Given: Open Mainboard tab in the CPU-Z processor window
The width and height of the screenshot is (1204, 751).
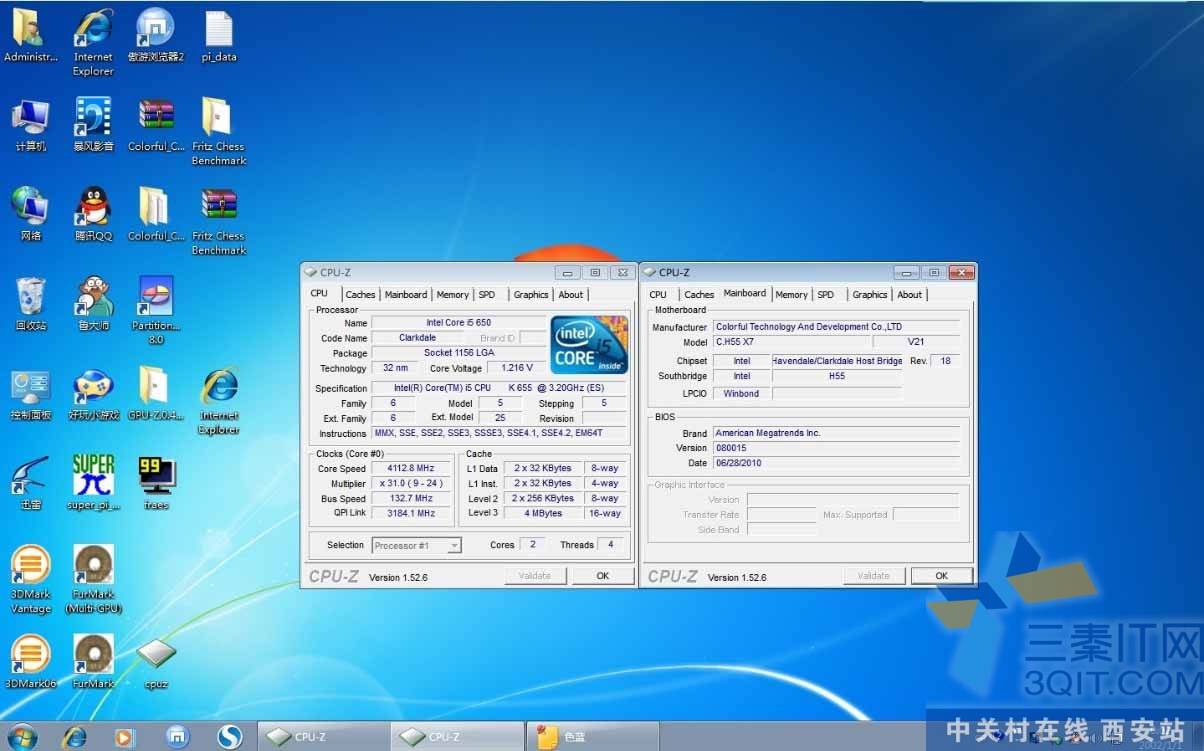Looking at the screenshot, I should coord(406,294).
